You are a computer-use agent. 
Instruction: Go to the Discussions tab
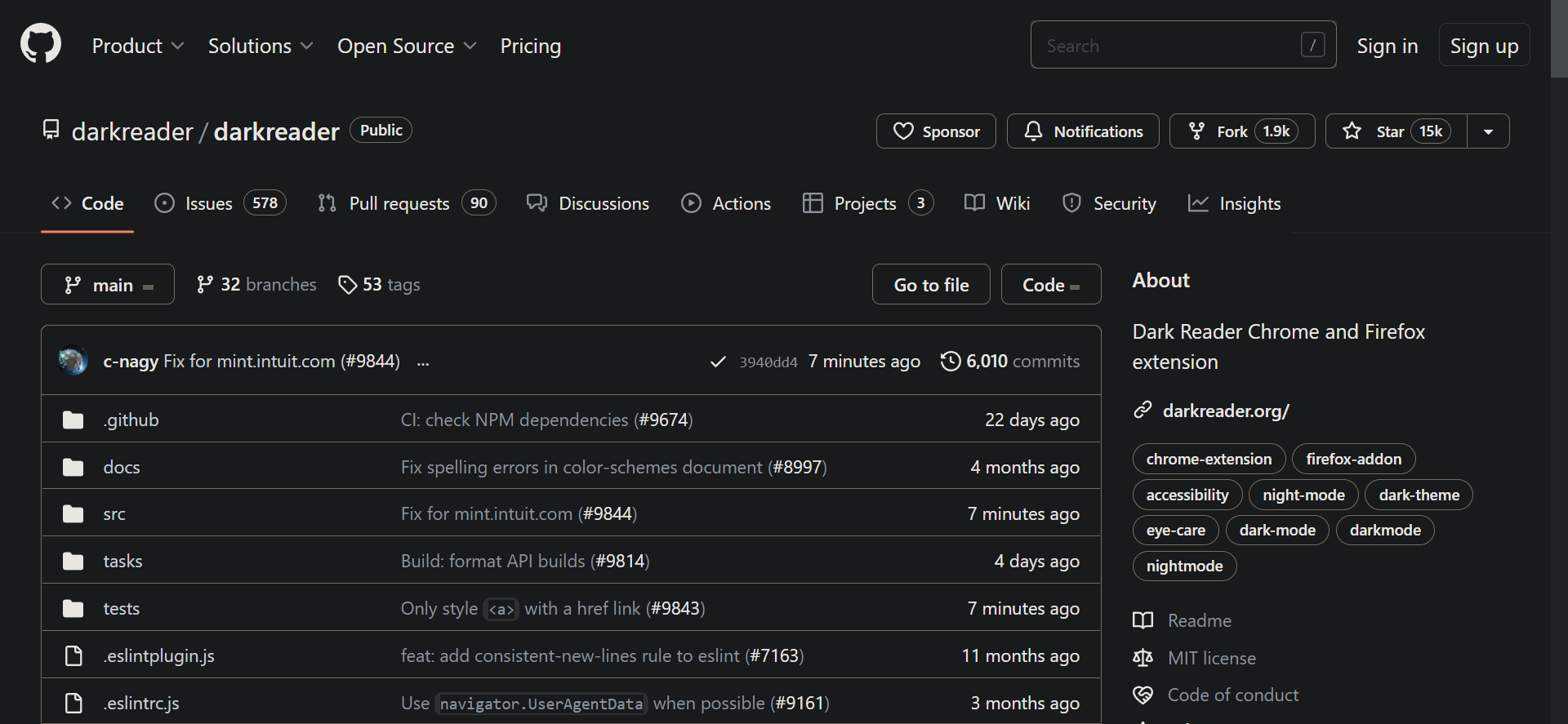point(588,203)
